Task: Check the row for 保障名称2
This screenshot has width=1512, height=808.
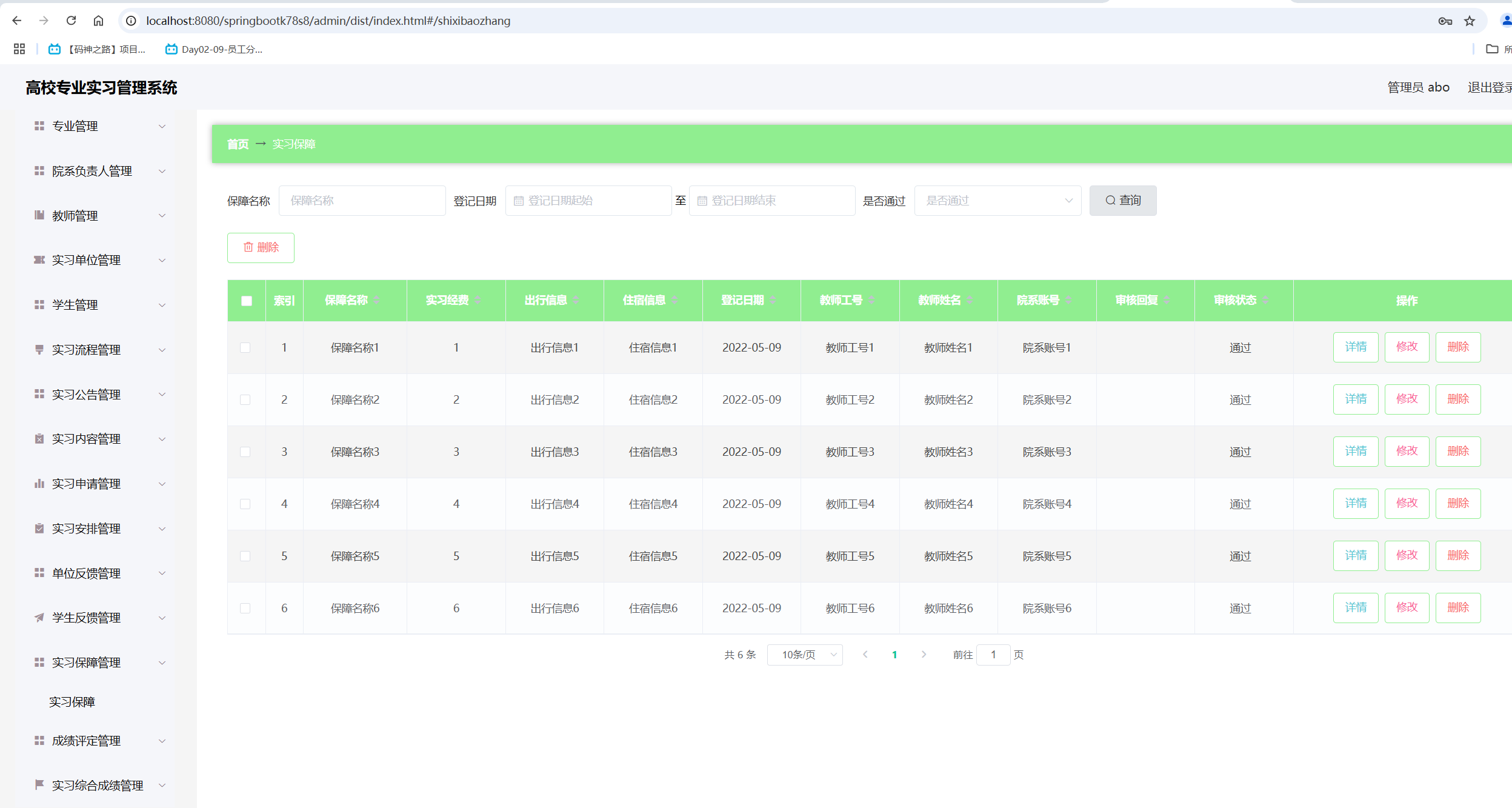Action: tap(245, 399)
